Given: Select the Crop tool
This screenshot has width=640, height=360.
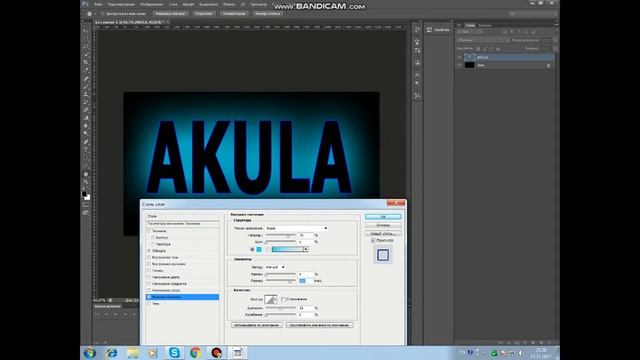Looking at the screenshot, I should pos(86,62).
